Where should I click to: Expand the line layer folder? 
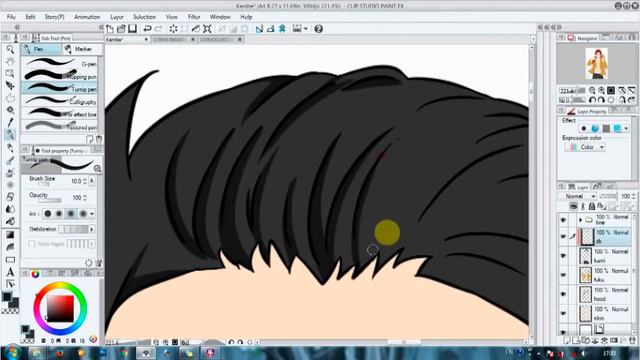(580, 220)
